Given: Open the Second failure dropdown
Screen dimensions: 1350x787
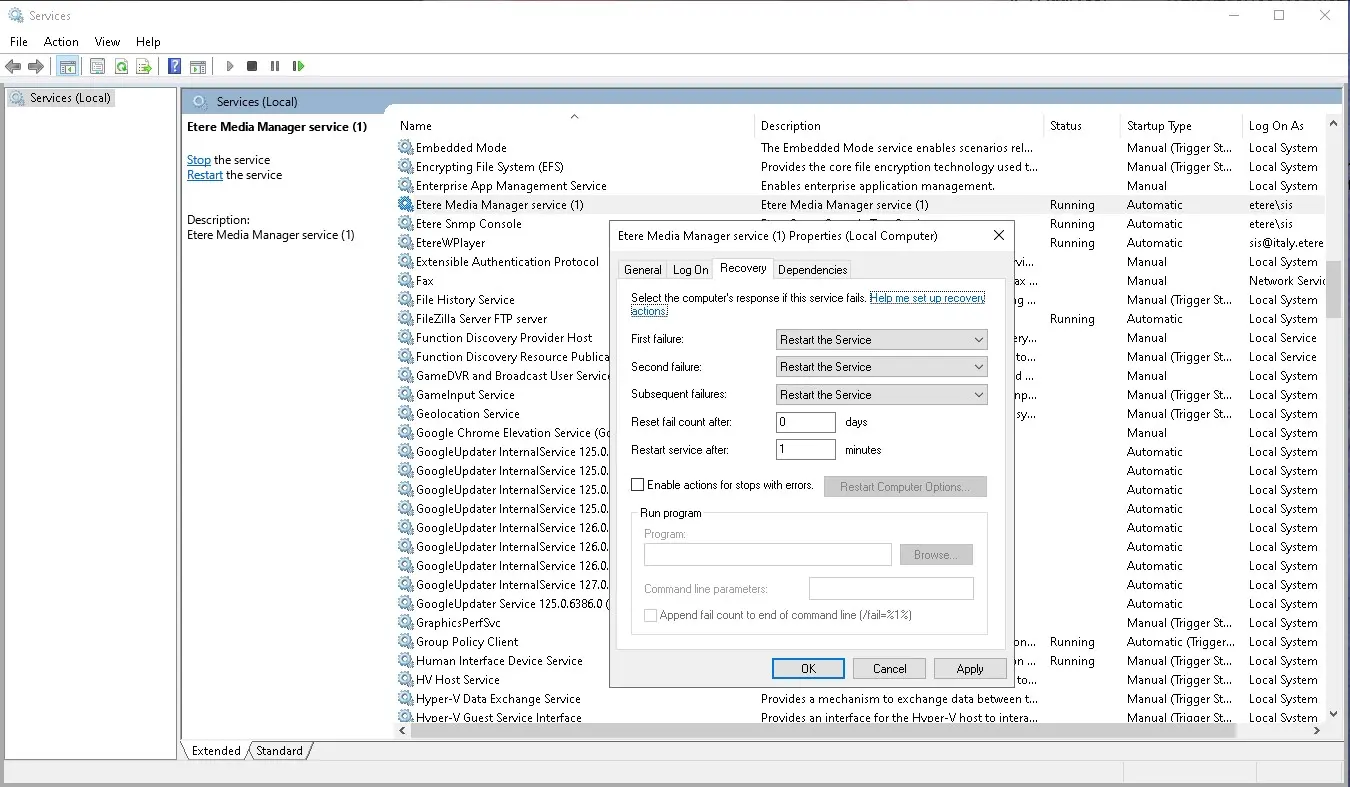Looking at the screenshot, I should (x=881, y=367).
